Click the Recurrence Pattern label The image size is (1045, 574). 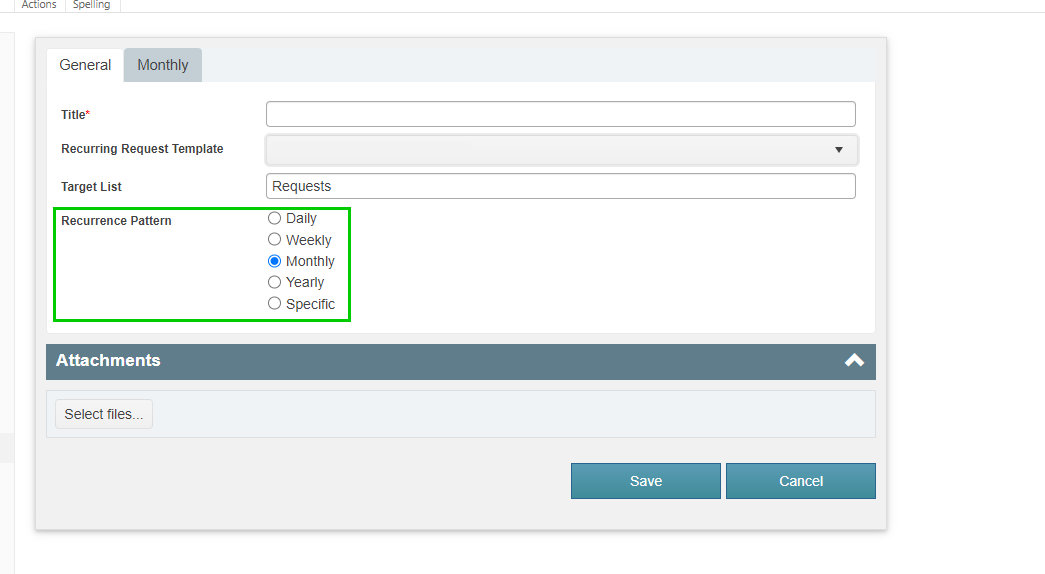[116, 221]
